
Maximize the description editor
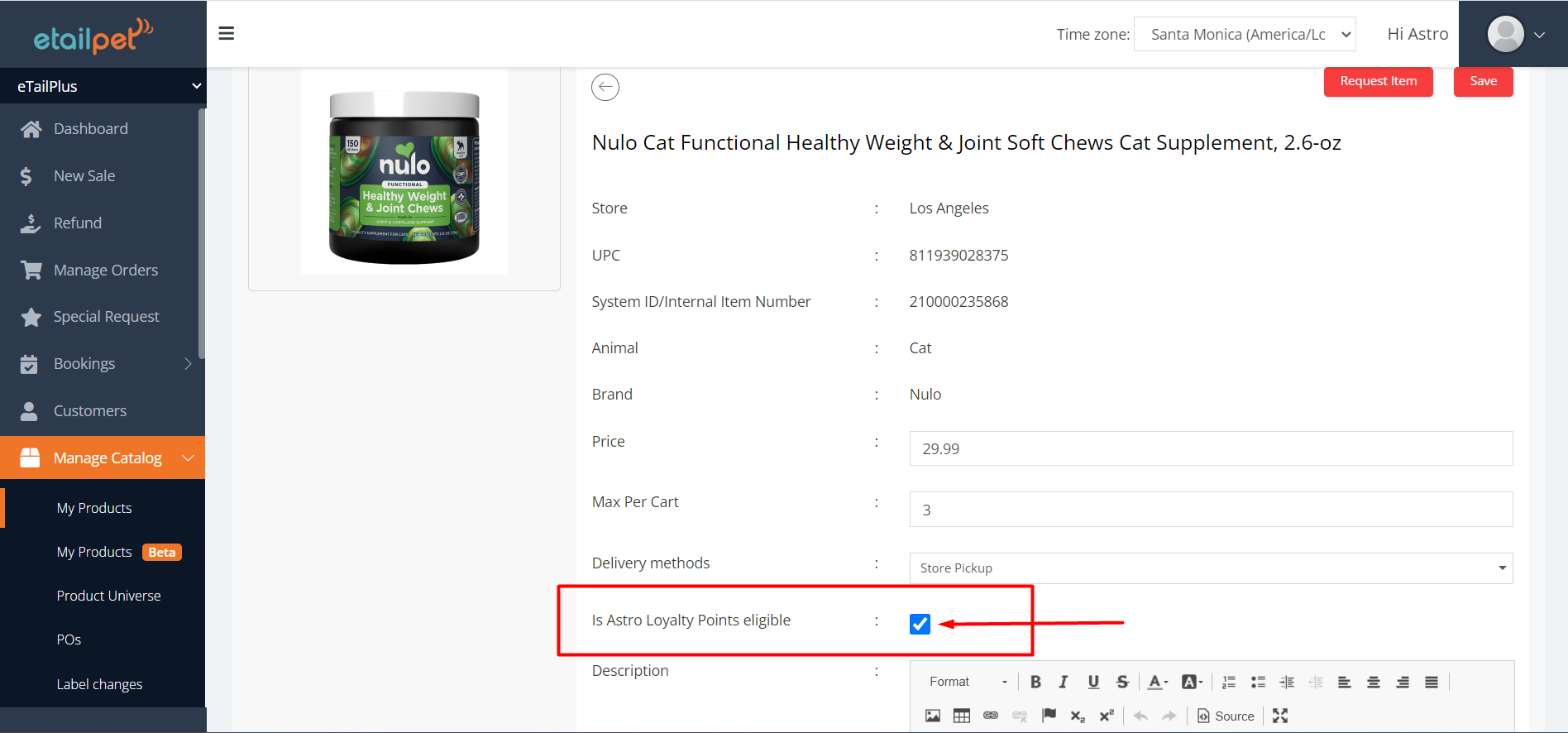coord(1280,716)
